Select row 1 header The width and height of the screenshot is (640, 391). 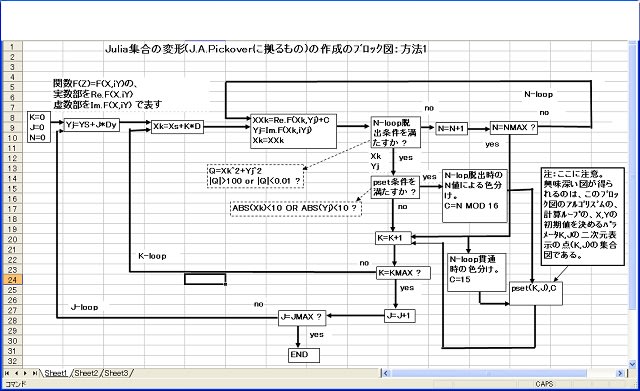click(x=12, y=47)
